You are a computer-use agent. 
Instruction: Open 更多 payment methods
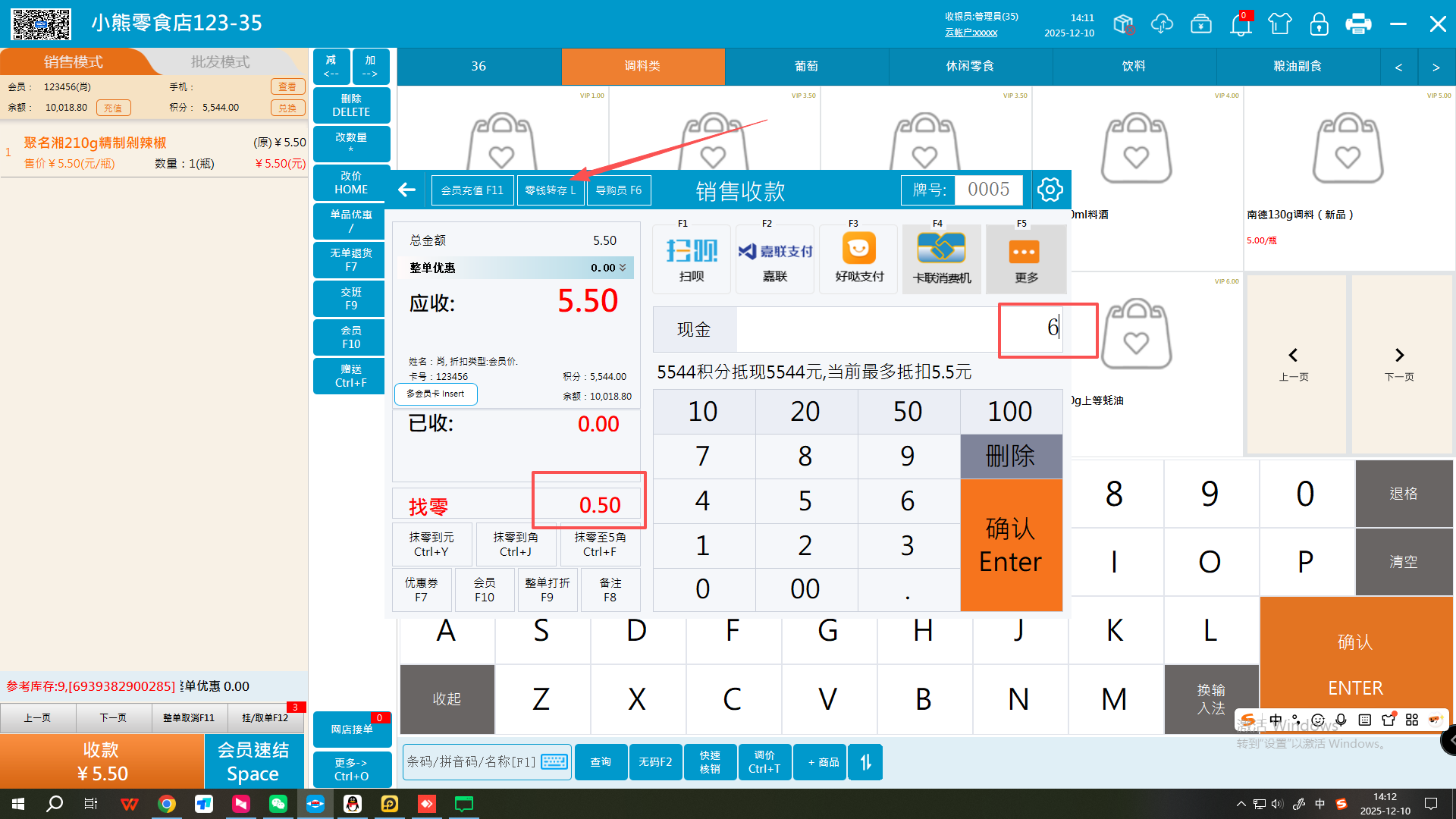[x=1025, y=259]
